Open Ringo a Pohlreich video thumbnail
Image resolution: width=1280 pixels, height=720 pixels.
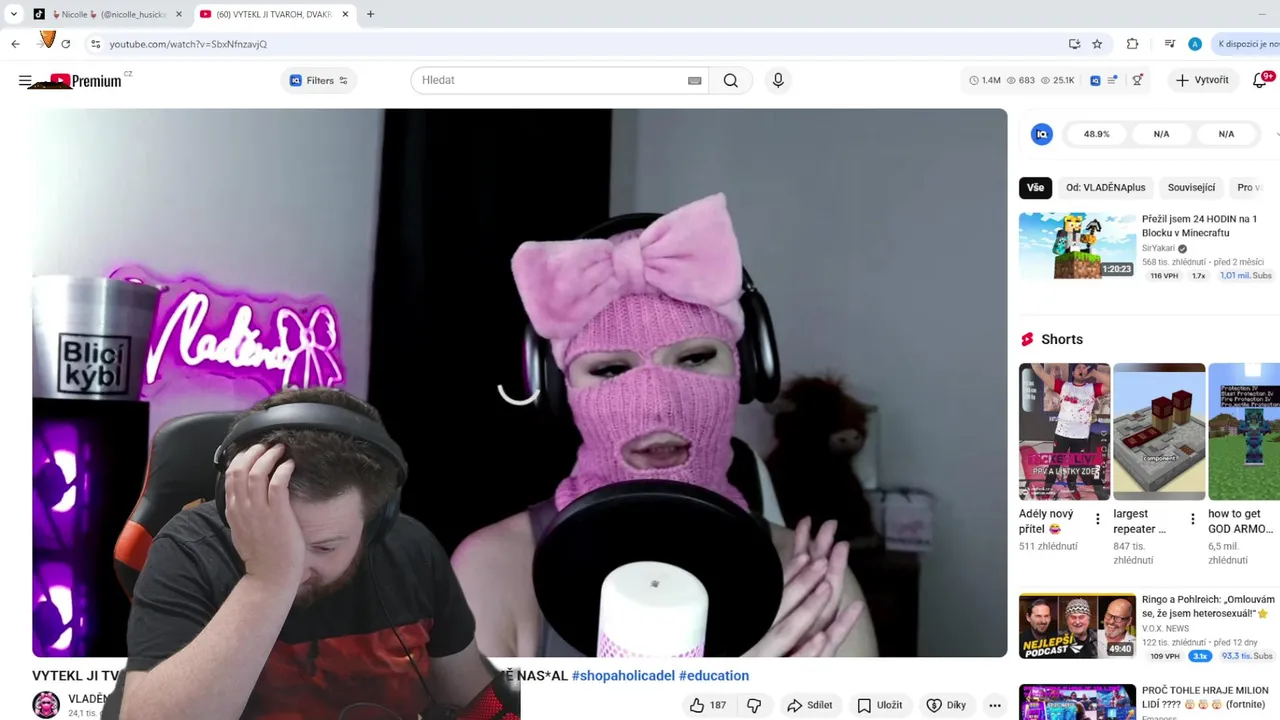1077,626
